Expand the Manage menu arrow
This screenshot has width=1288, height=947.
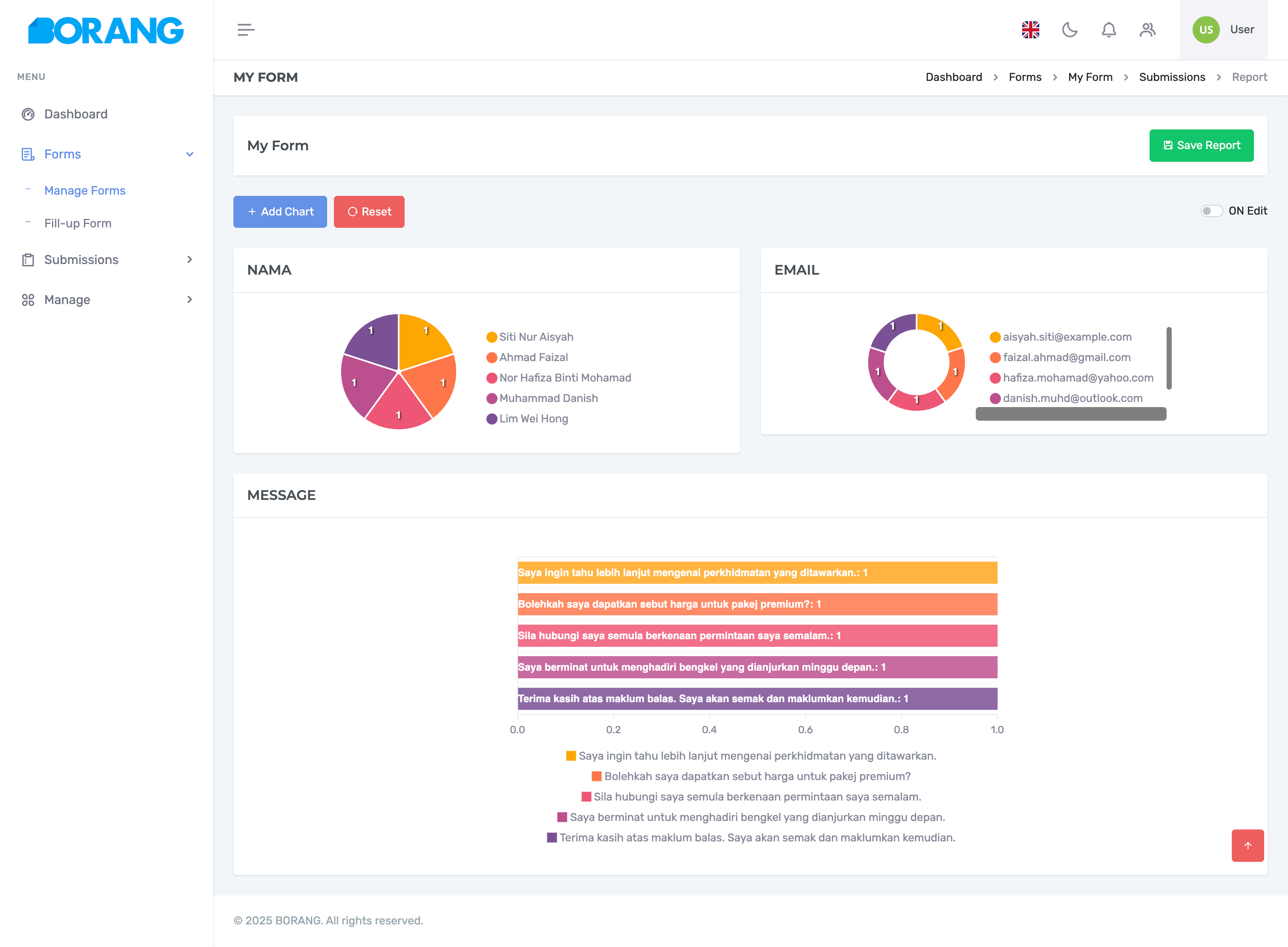click(190, 300)
